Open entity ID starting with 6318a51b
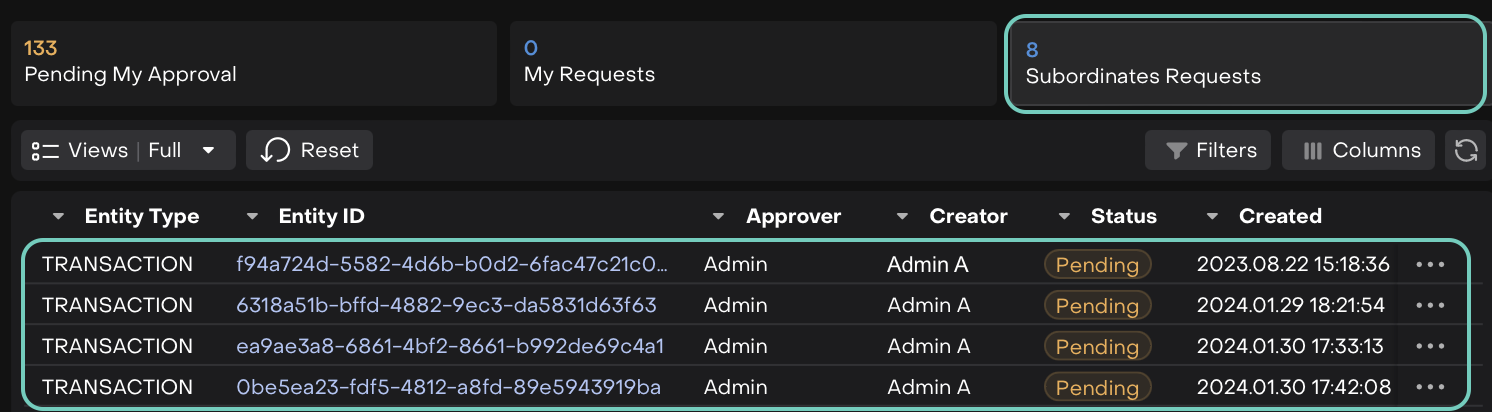This screenshot has width=1492, height=412. [446, 306]
